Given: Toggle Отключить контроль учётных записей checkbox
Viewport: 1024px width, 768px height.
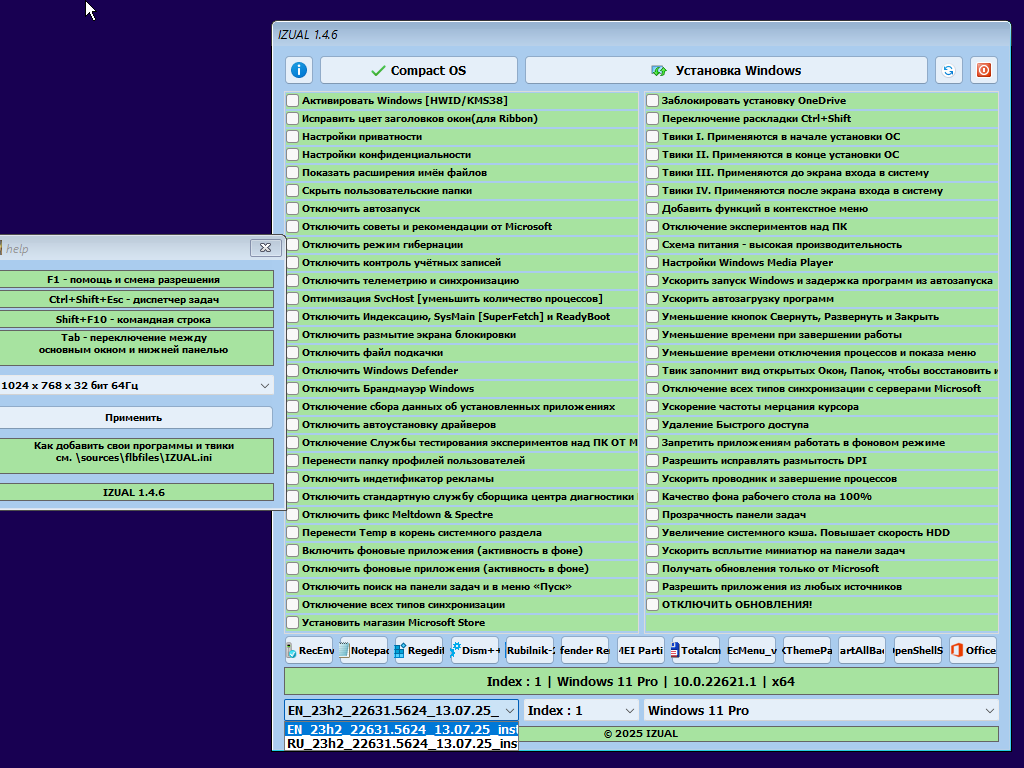Looking at the screenshot, I should pyautogui.click(x=293, y=263).
